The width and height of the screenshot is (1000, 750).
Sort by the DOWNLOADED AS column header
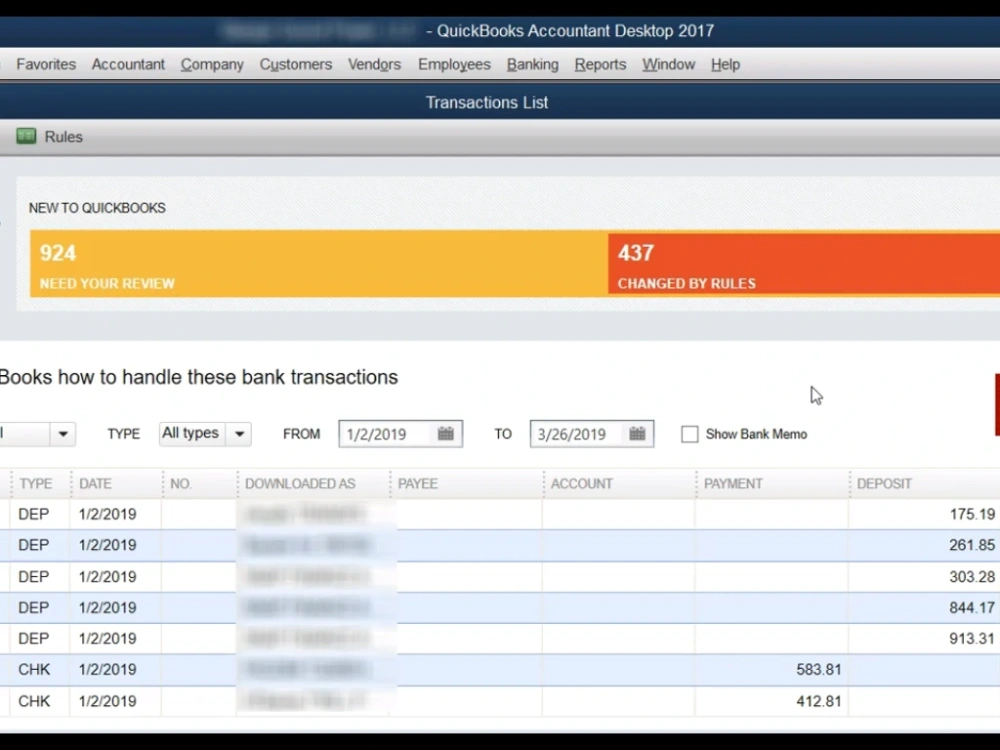[x=300, y=484]
